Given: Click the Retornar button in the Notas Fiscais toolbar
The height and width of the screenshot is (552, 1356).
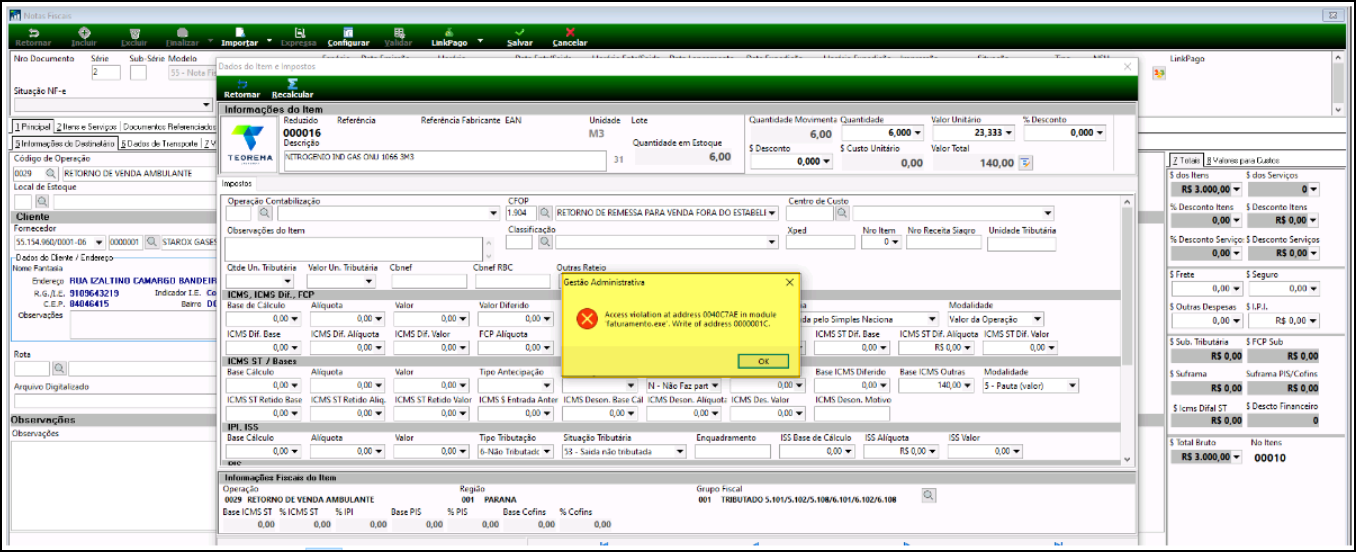Looking at the screenshot, I should (33, 37).
